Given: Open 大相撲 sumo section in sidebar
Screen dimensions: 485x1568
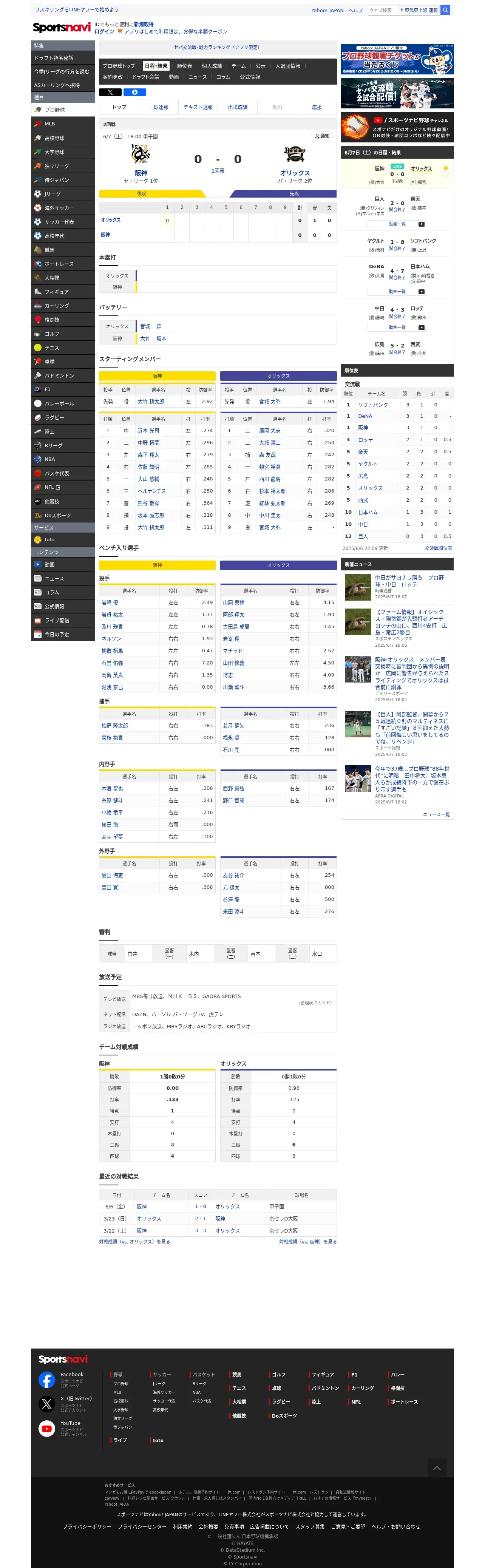Looking at the screenshot, I should coord(63,278).
